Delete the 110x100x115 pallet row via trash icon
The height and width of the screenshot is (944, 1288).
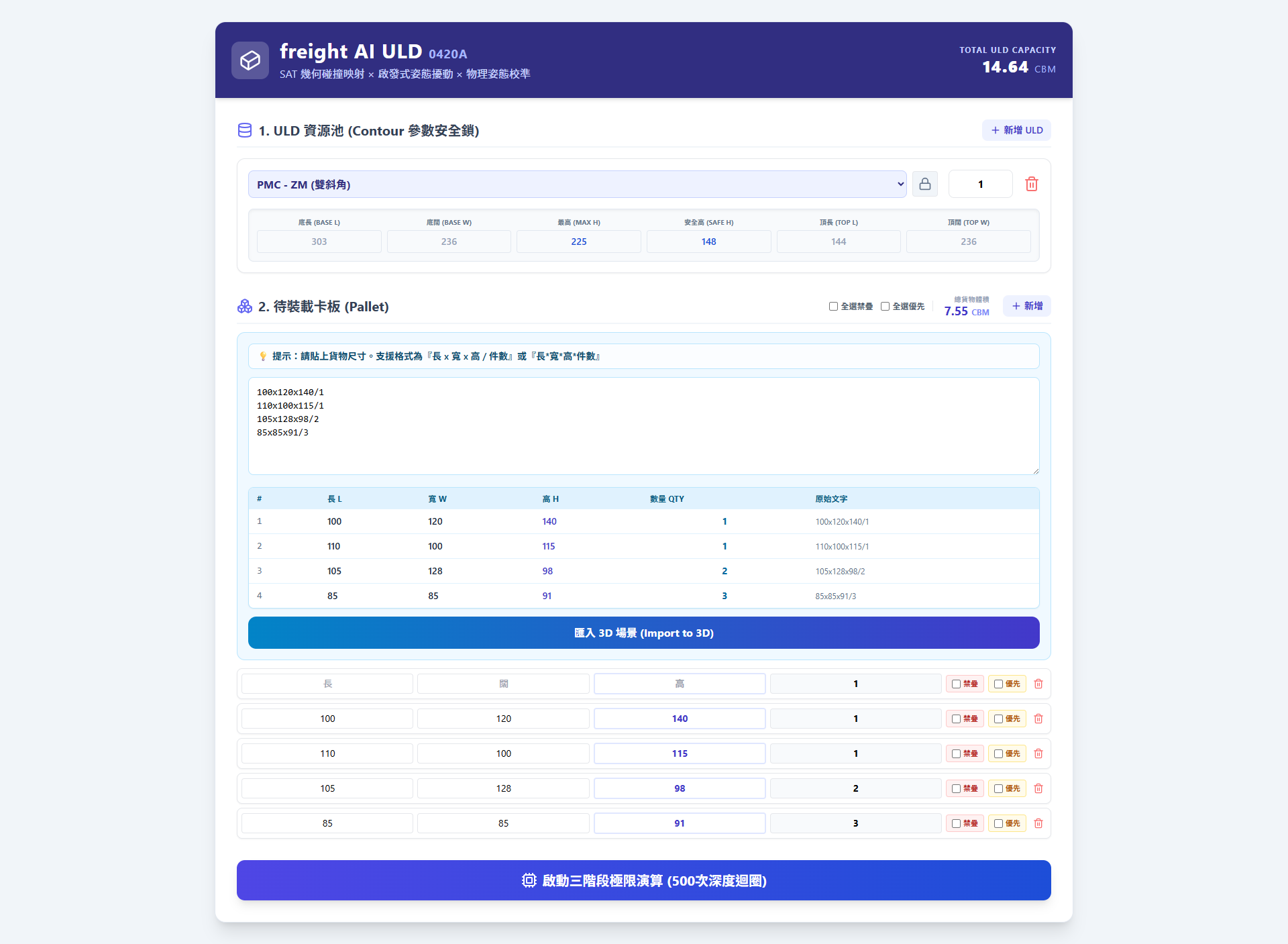coord(1038,753)
